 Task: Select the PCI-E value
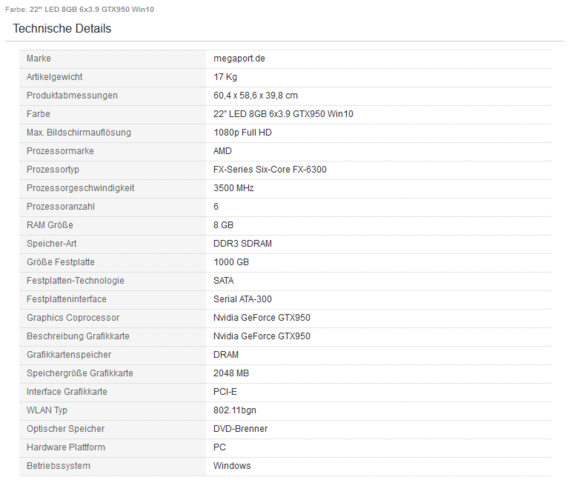(x=225, y=392)
